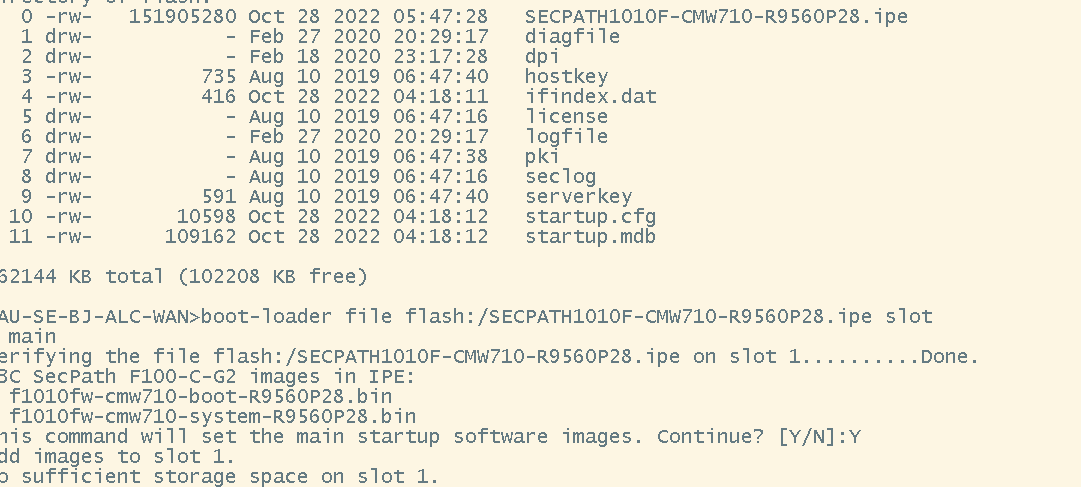Click the "sufficient storage space" error line

point(219,477)
